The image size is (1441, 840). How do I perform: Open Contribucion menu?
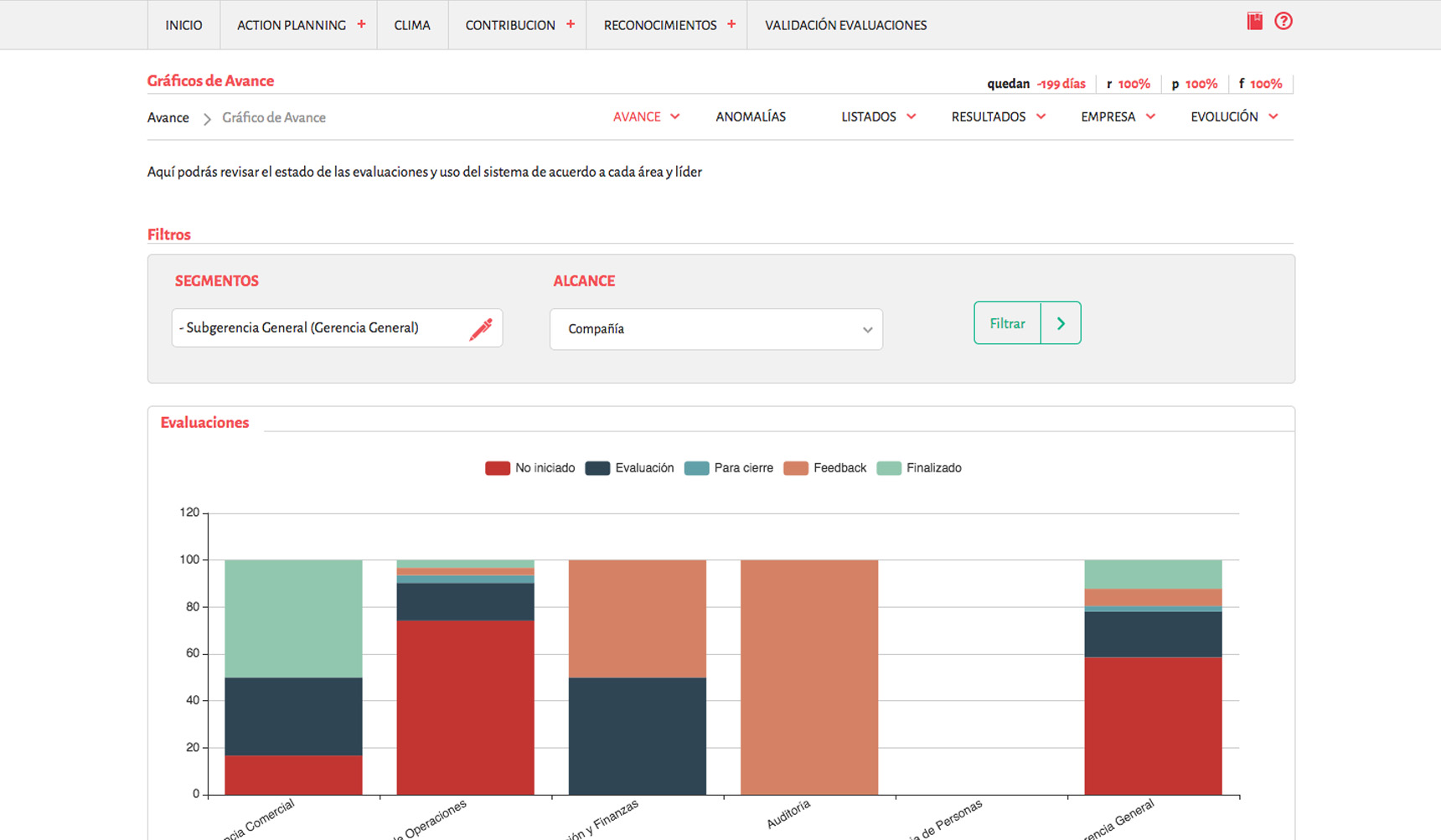coord(510,25)
